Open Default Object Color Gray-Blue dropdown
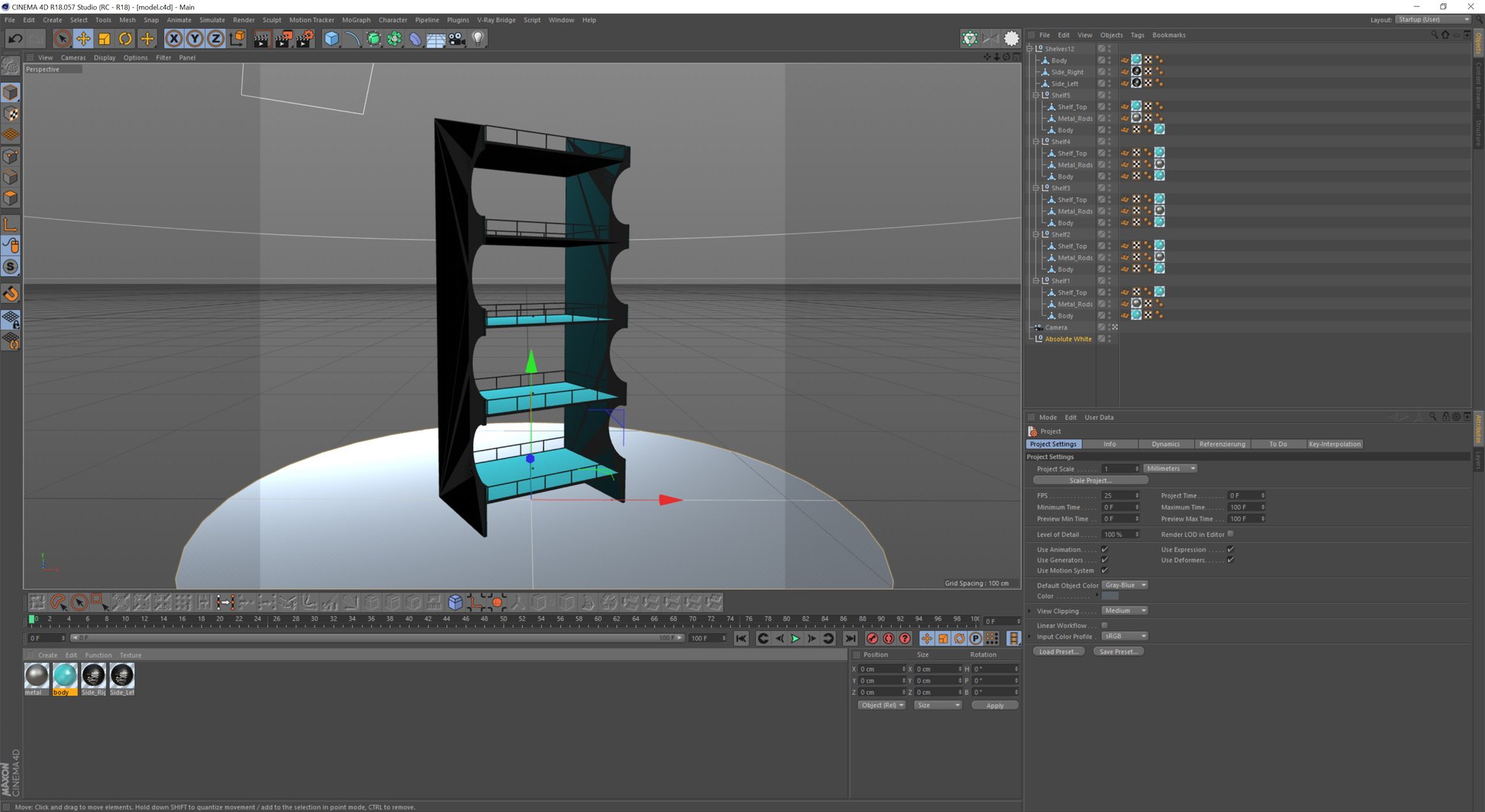This screenshot has width=1485, height=812. coord(1125,585)
